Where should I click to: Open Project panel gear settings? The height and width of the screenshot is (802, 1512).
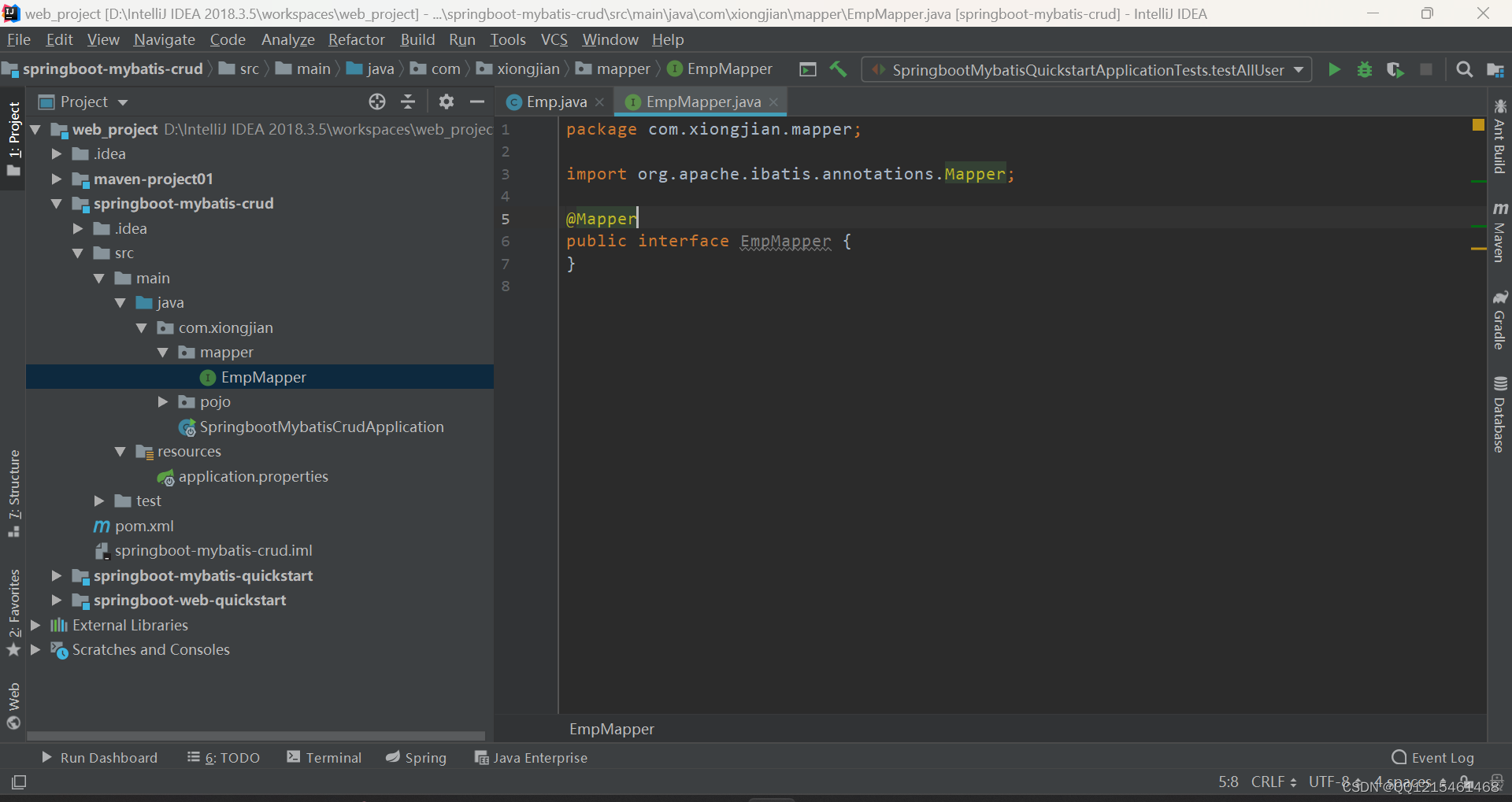(447, 102)
